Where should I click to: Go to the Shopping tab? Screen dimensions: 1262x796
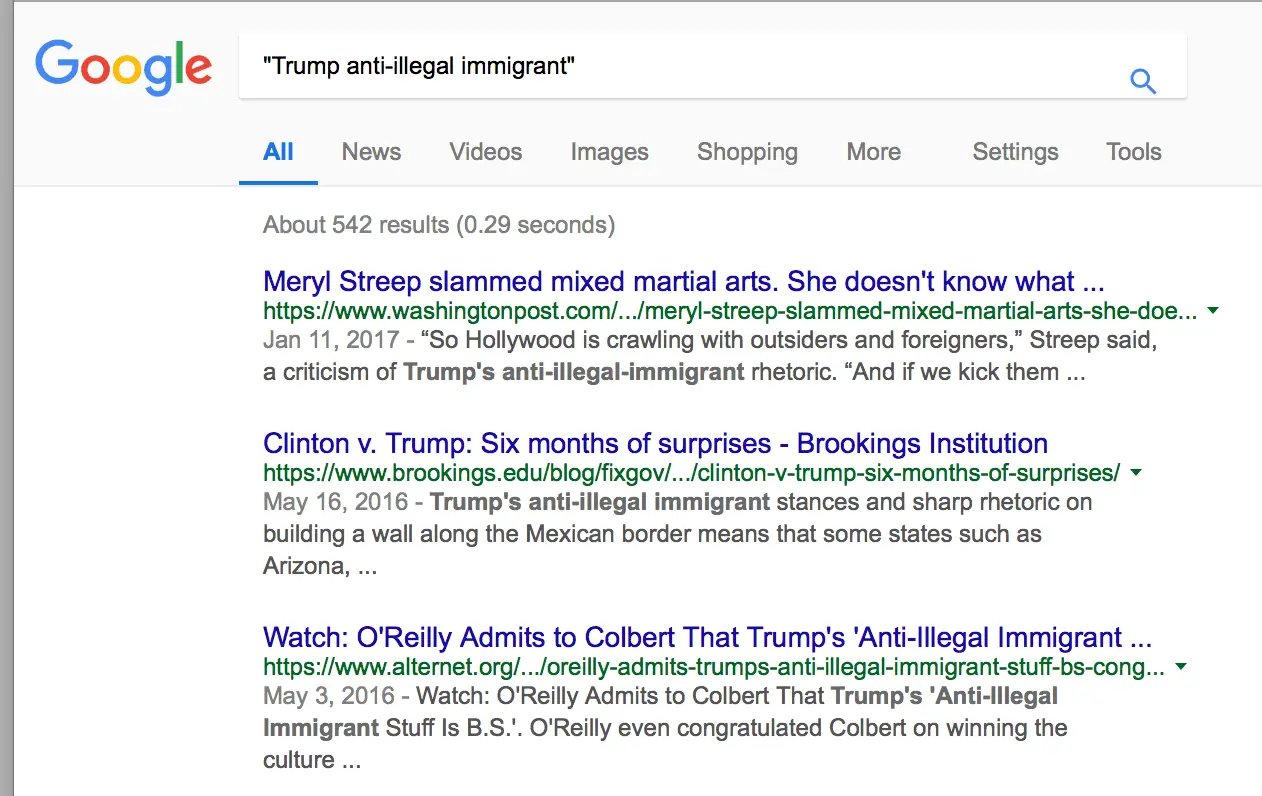pyautogui.click(x=747, y=152)
